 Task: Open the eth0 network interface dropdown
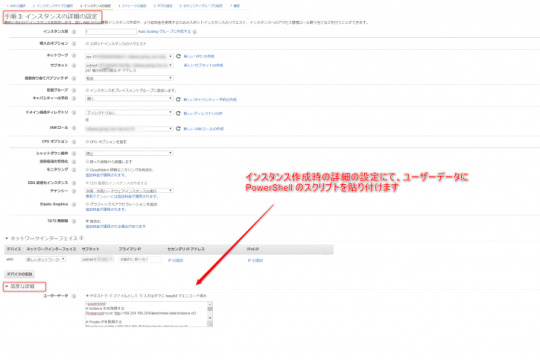click(45, 259)
